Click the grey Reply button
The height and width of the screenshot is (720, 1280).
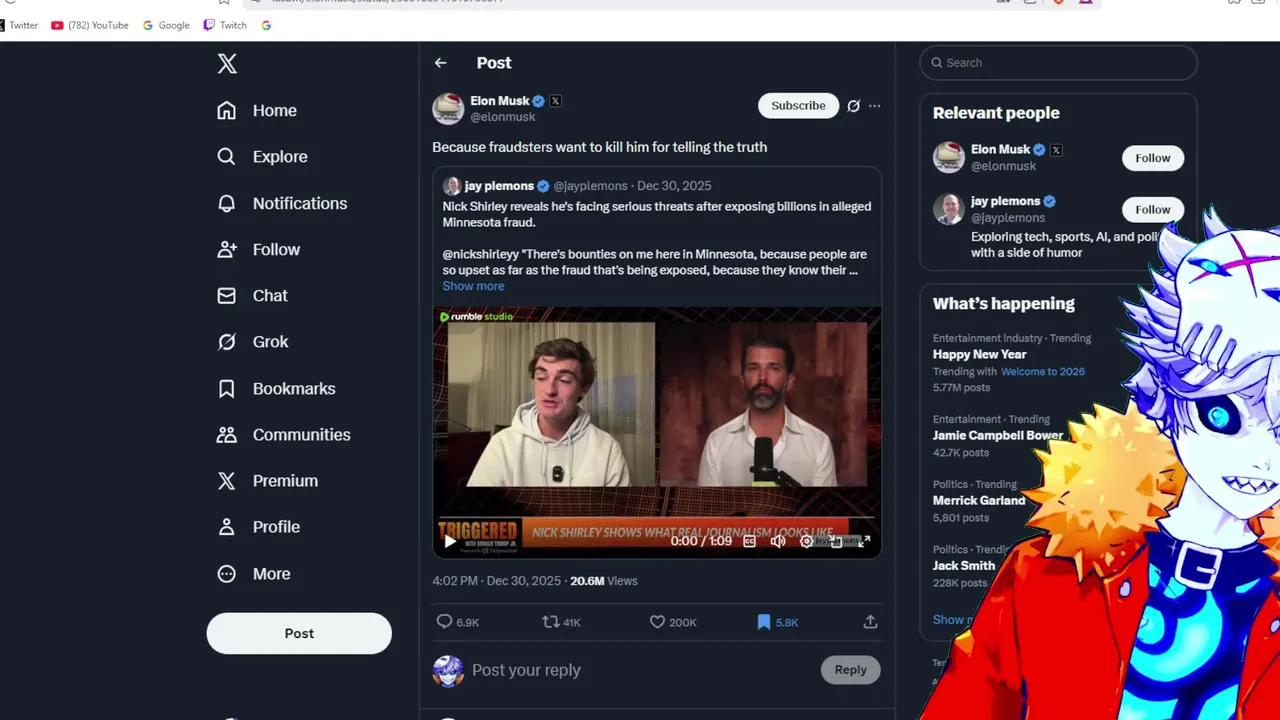[851, 670]
